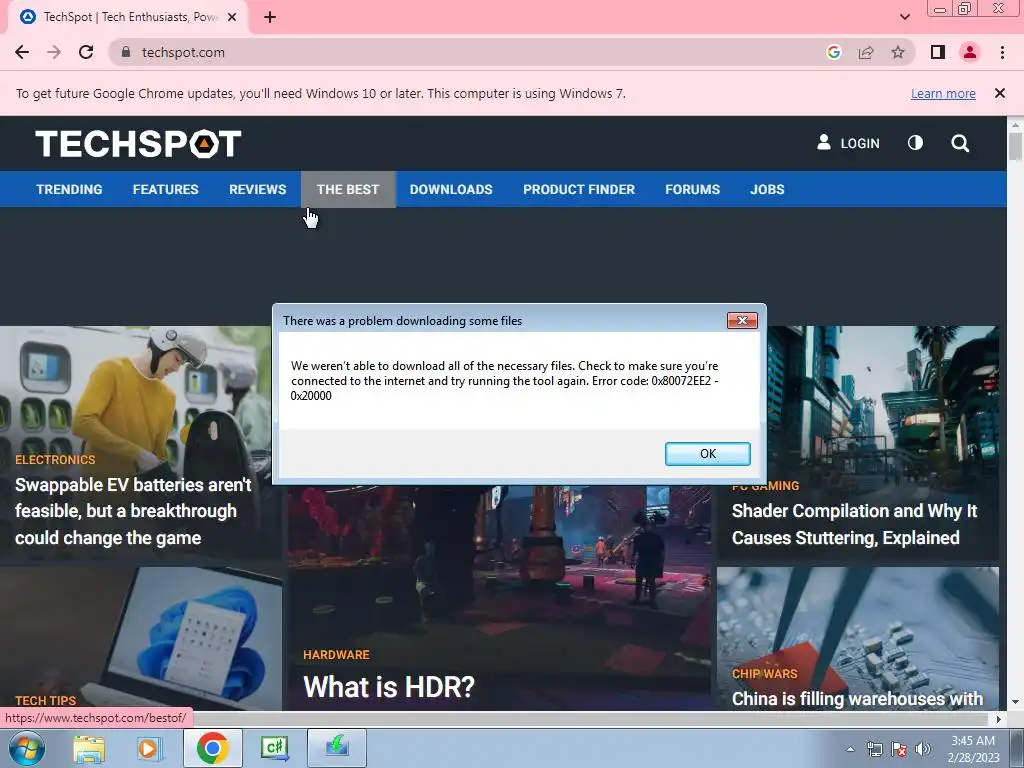Click the page vertical scrollbar thumb
The image size is (1024, 768).
coord(1015,146)
